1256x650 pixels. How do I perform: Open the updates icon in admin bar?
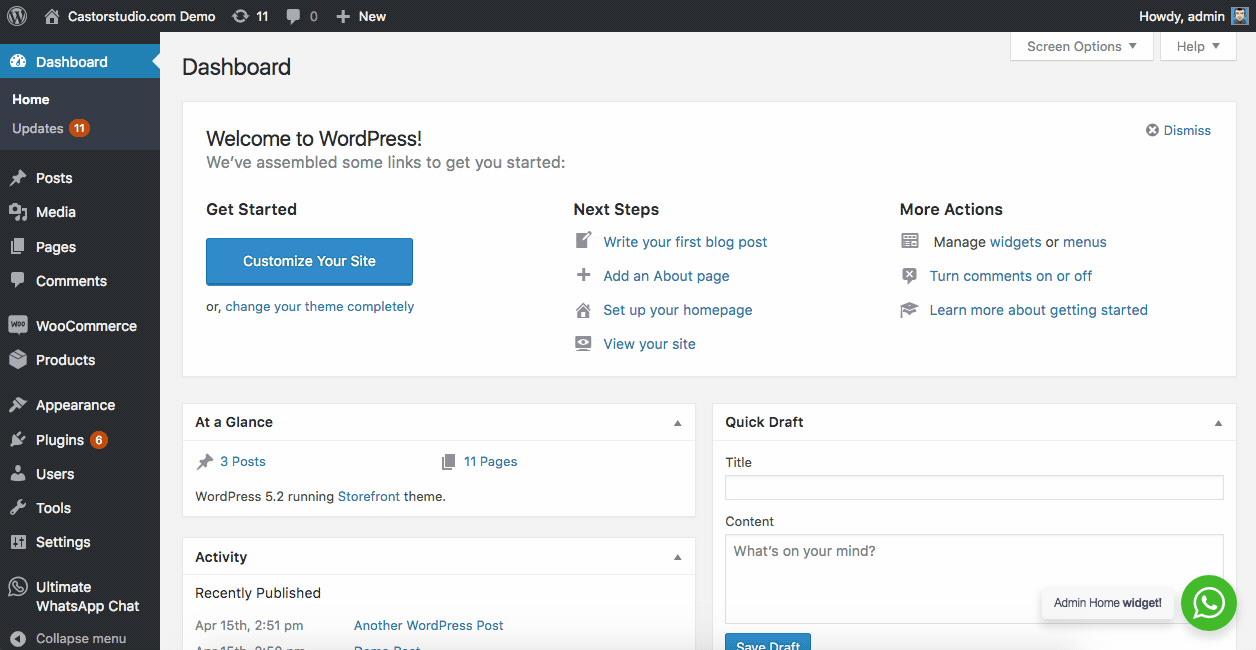coord(240,16)
